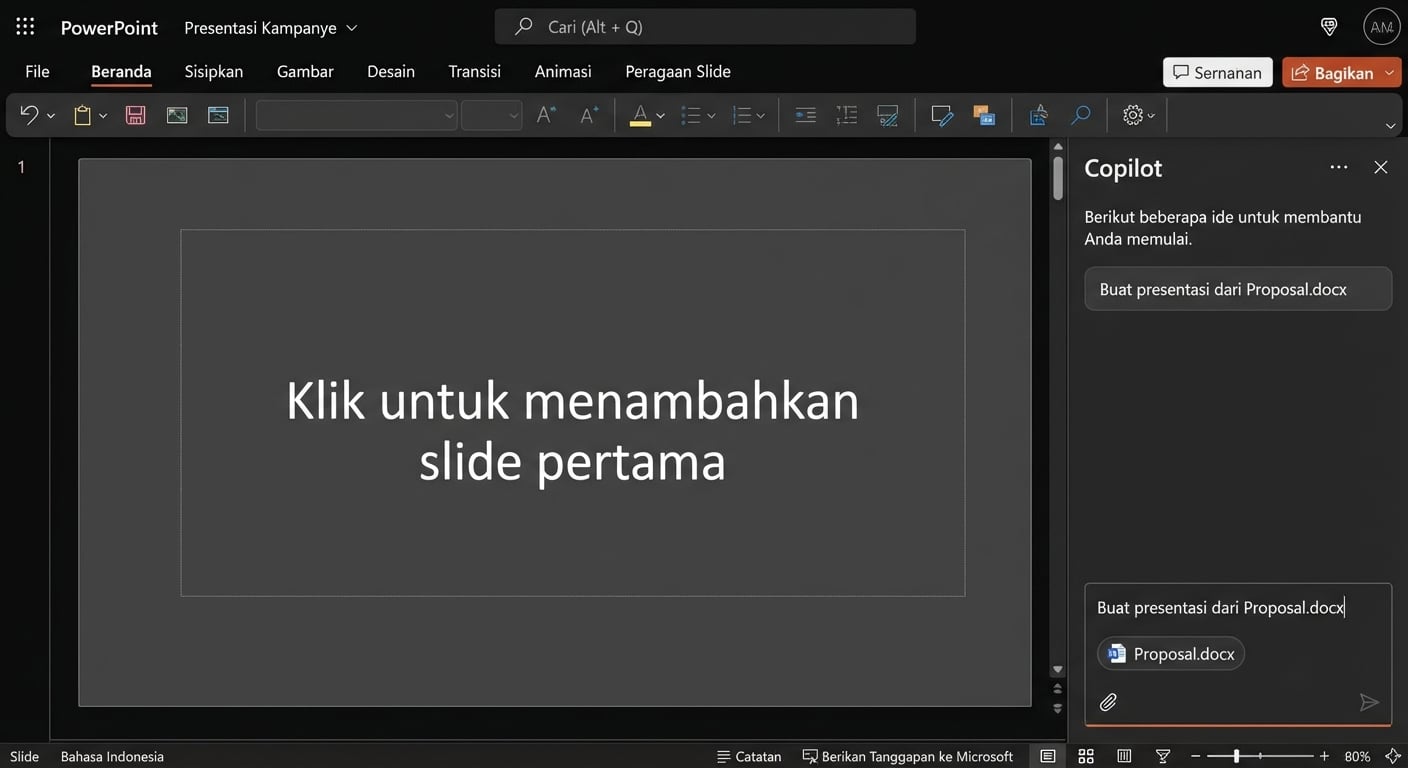Viewport: 1408px width, 768px height.
Task: Toggle the Sernanan comments pane
Action: point(1216,71)
